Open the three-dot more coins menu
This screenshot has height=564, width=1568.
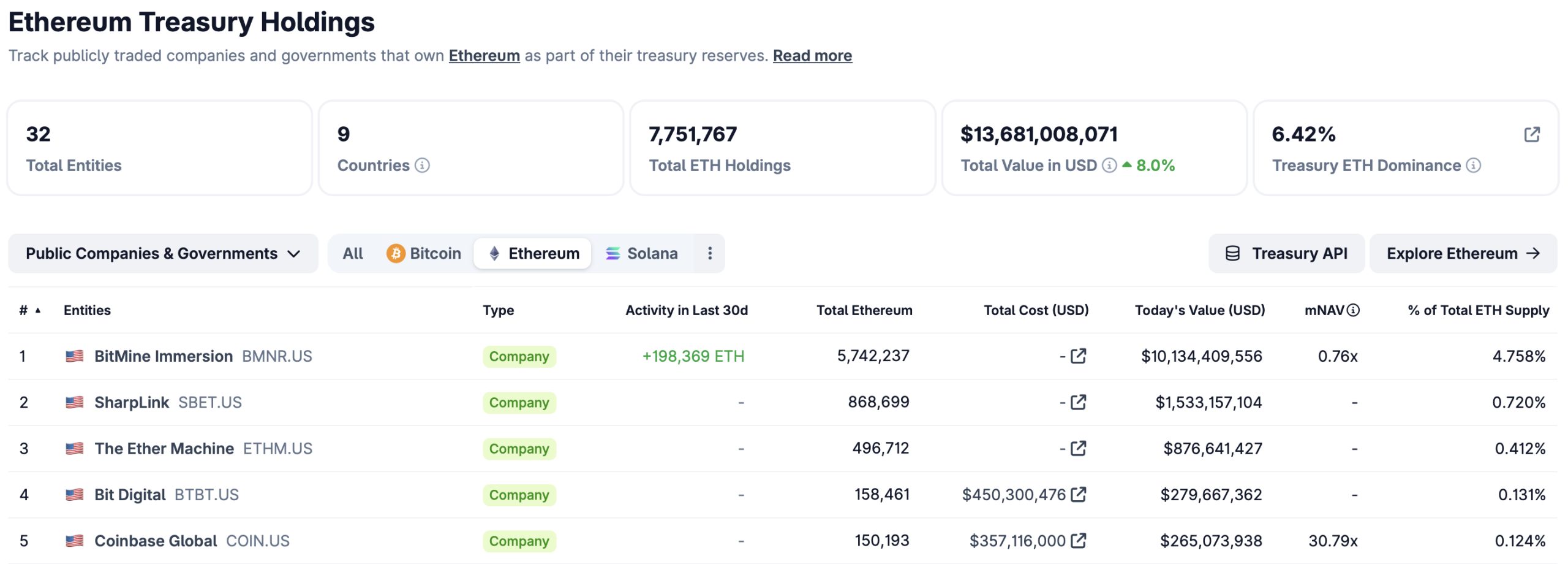[710, 253]
